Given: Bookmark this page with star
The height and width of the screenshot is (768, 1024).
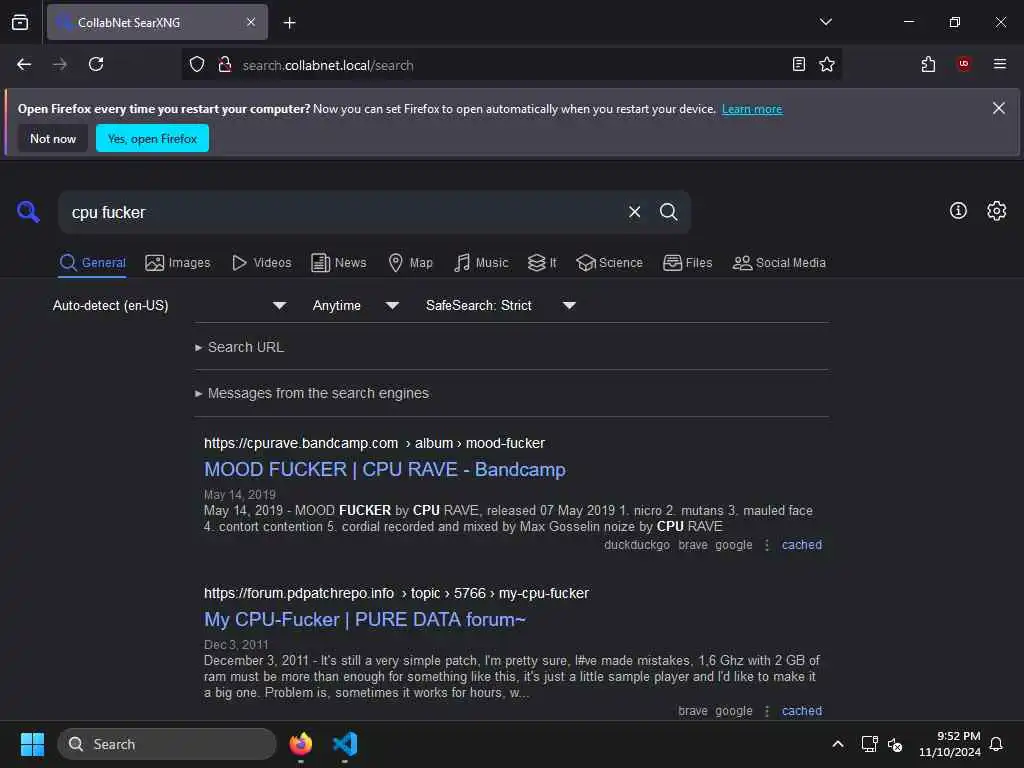Looking at the screenshot, I should tap(827, 64).
